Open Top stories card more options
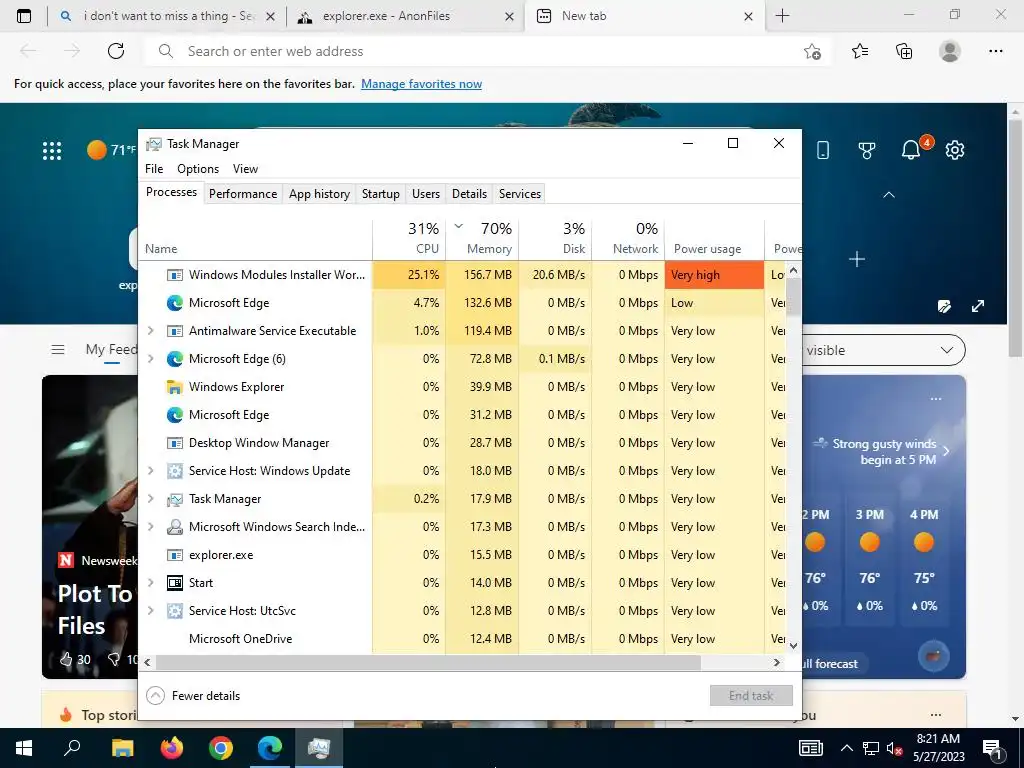Screen dimensions: 1024x768 coord(936,714)
